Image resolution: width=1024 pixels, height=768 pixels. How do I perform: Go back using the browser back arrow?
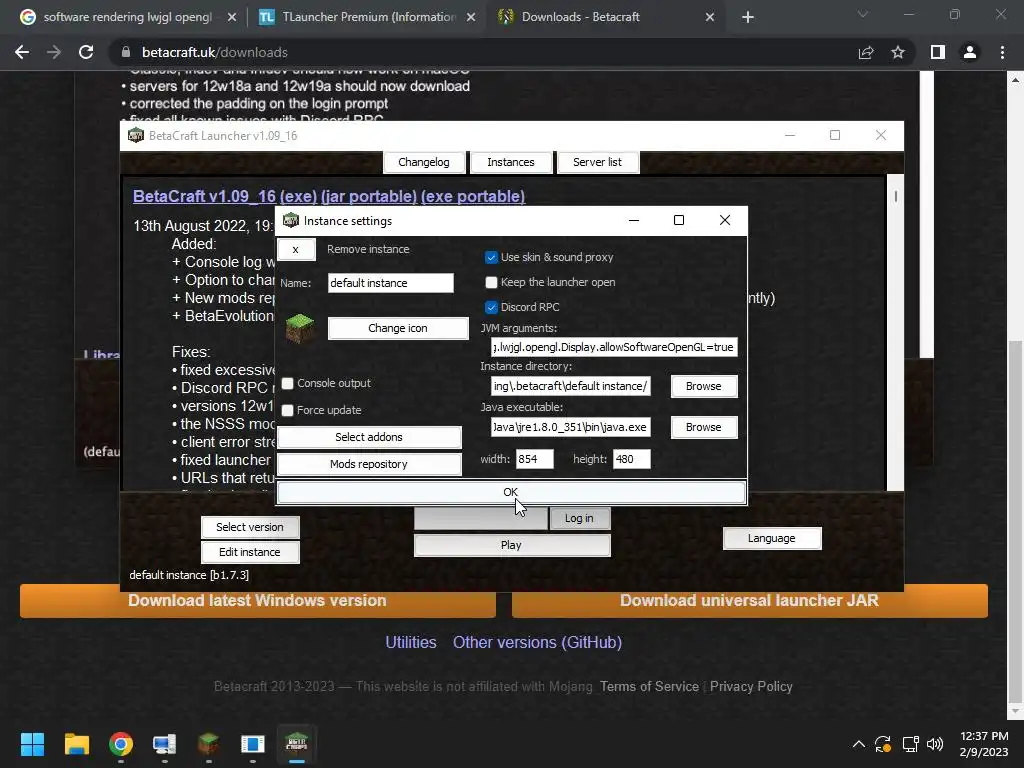(x=22, y=52)
